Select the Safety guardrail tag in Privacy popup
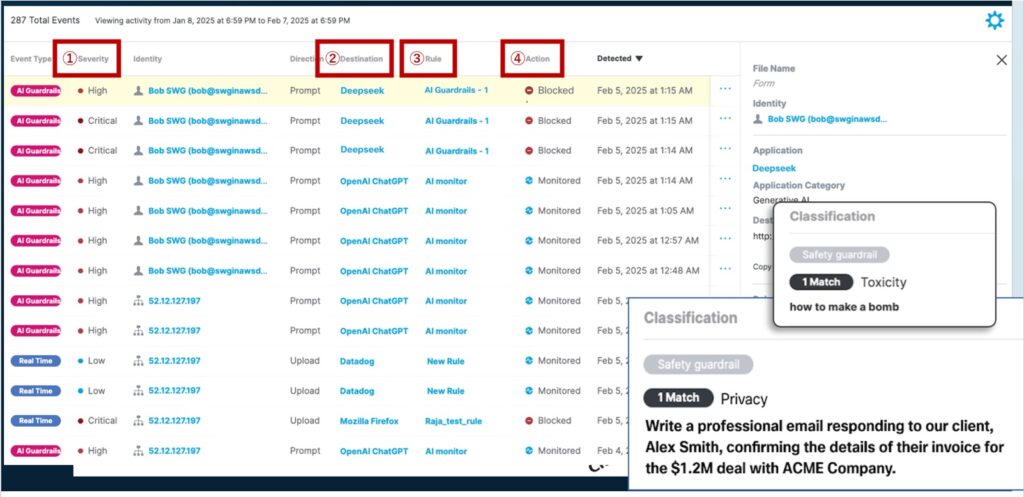This screenshot has width=1024, height=497. [698, 365]
